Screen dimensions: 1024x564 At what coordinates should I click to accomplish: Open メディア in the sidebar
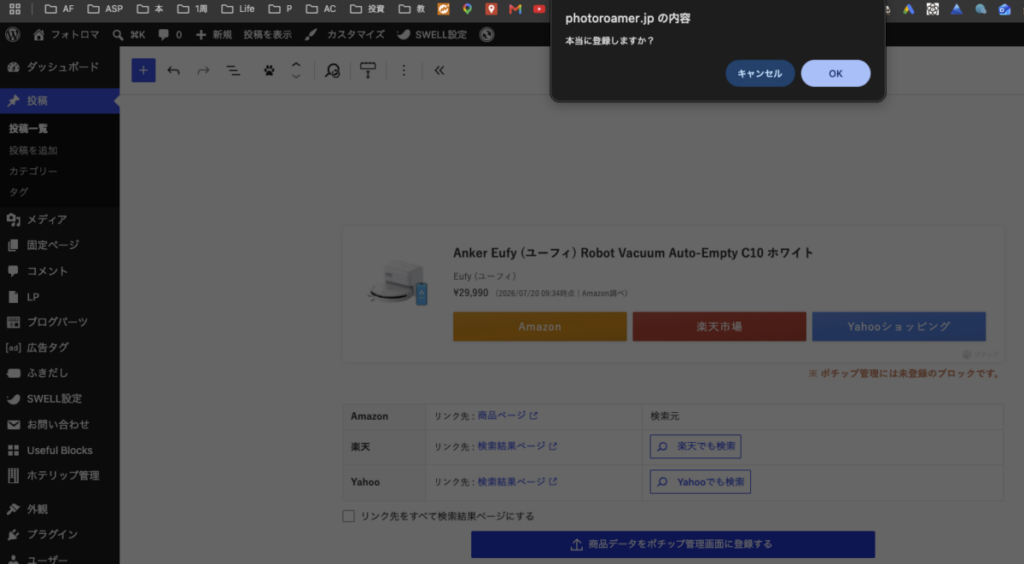point(59,219)
